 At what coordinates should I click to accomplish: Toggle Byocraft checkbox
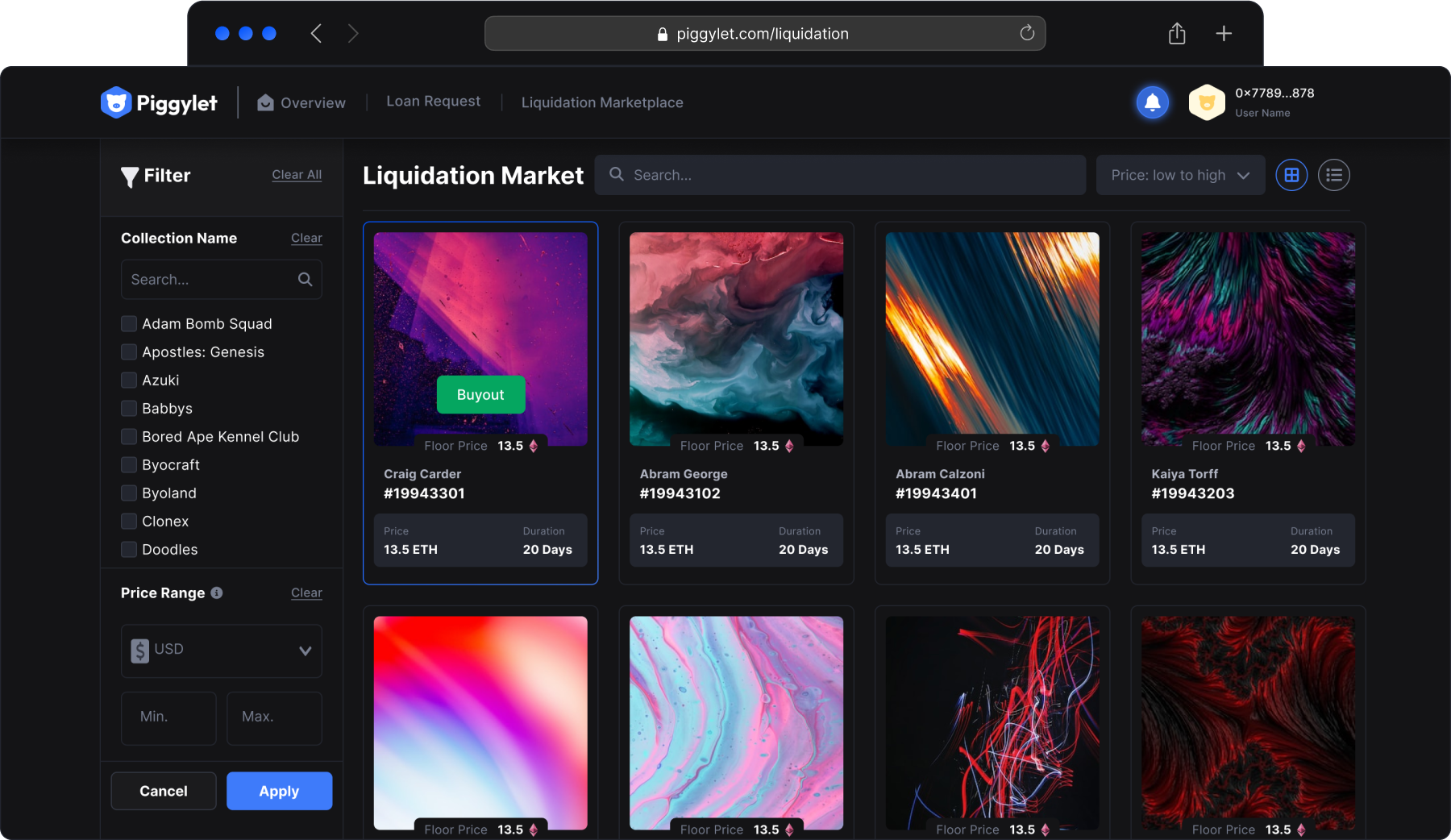pos(129,465)
